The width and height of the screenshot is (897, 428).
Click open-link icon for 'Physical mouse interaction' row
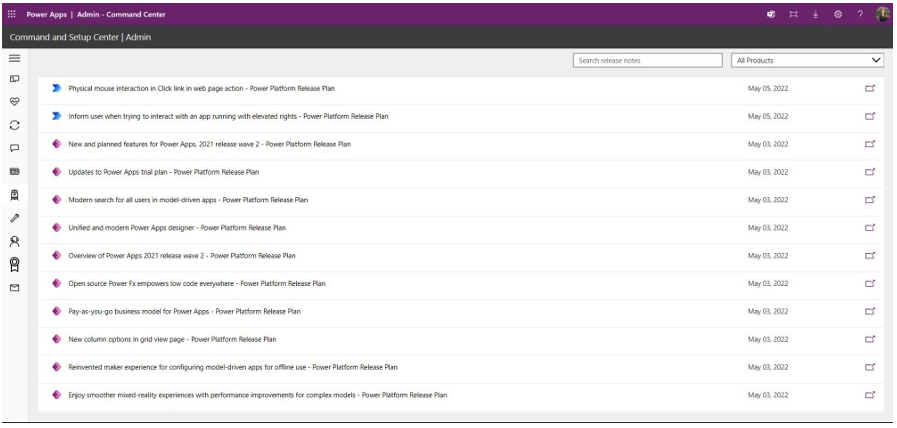tap(869, 89)
